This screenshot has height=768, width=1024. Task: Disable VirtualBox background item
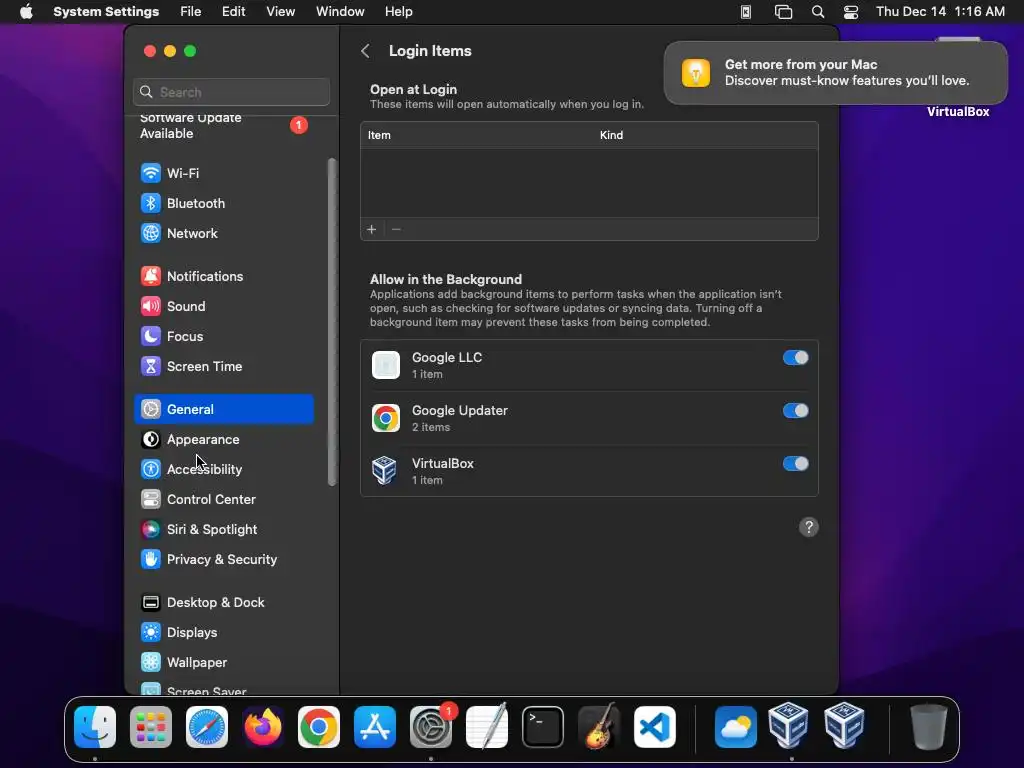(795, 464)
